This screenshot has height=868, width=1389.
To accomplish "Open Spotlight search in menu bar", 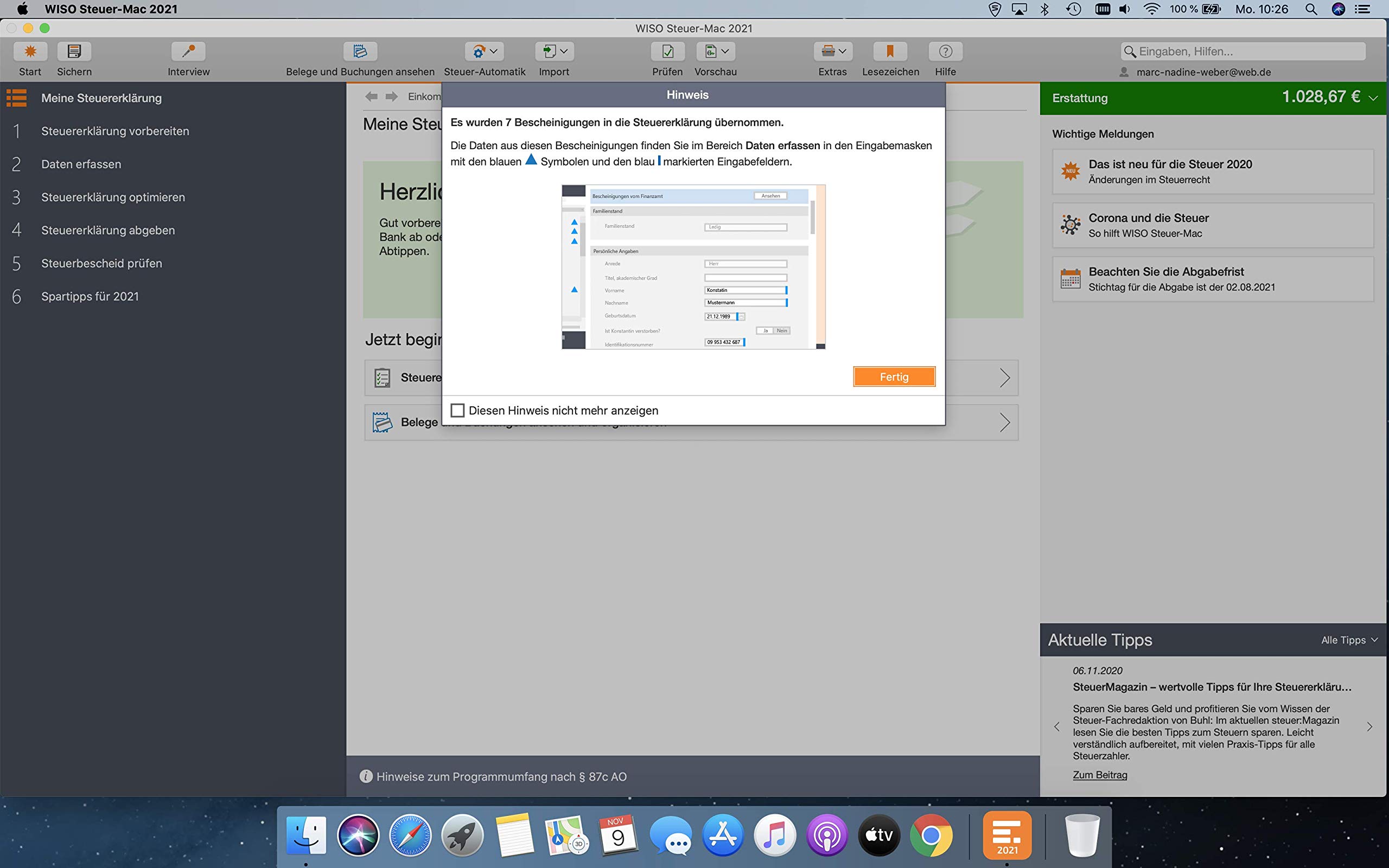I will pyautogui.click(x=1311, y=9).
